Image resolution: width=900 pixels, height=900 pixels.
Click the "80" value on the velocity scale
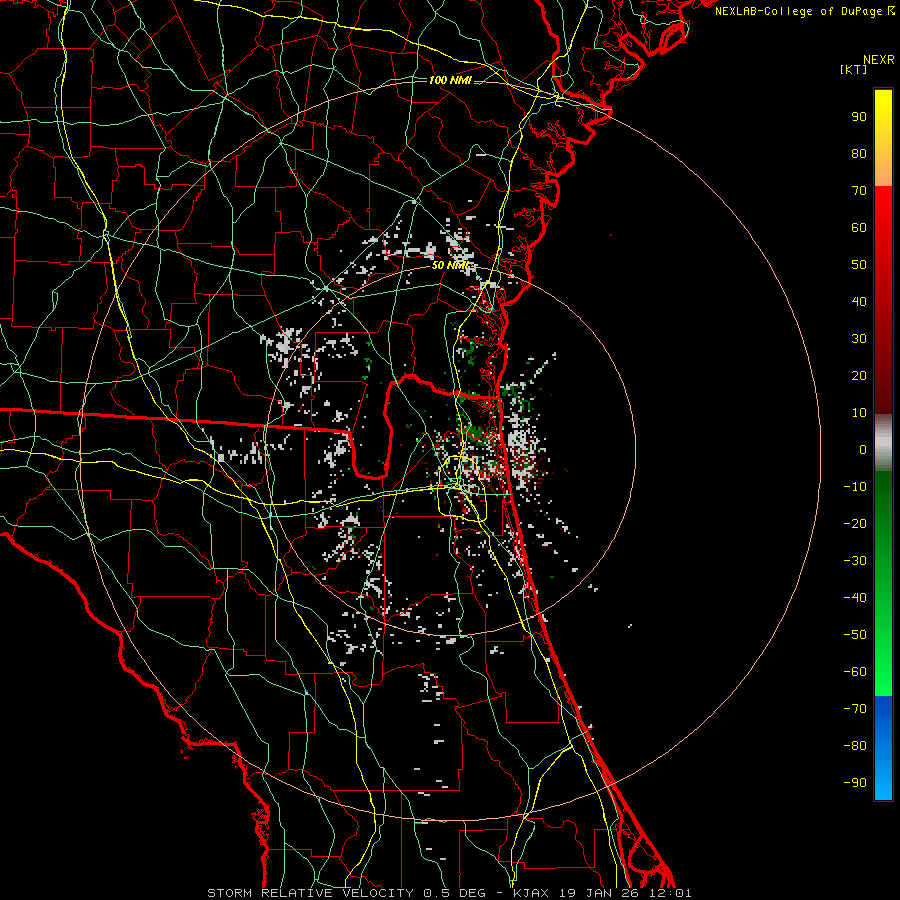[x=859, y=154]
